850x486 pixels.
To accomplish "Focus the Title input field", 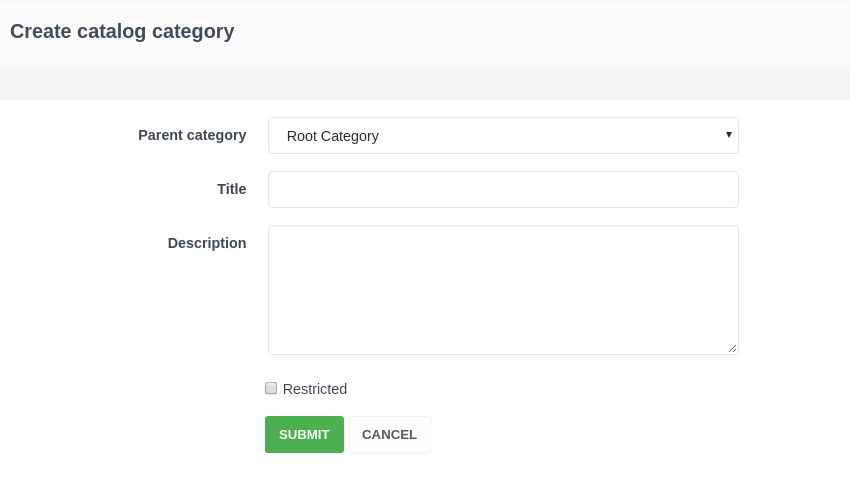I will [x=502, y=189].
